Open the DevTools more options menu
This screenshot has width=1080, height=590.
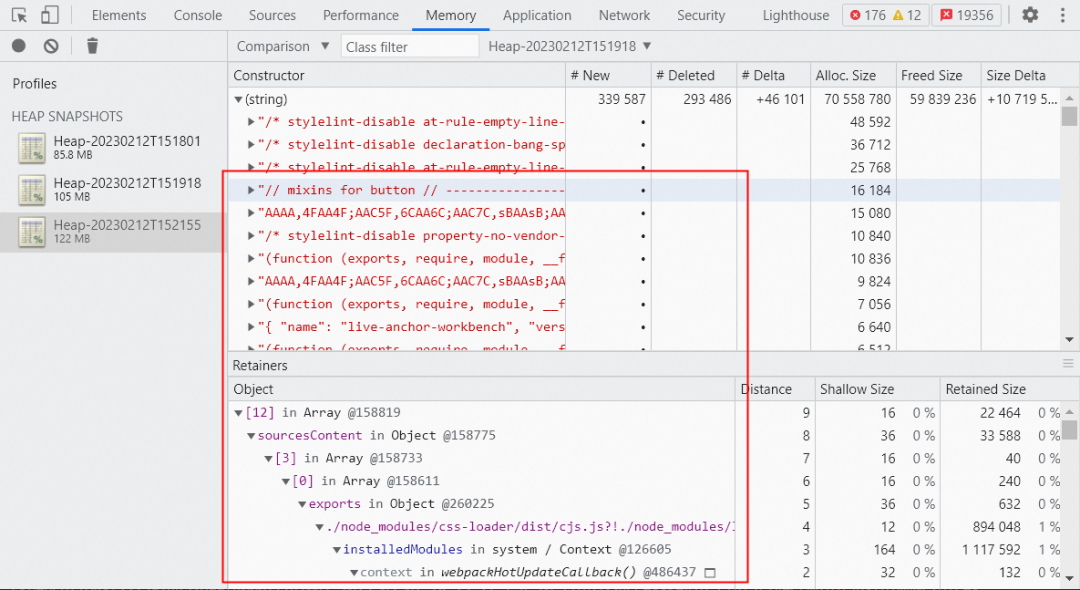[x=1063, y=15]
